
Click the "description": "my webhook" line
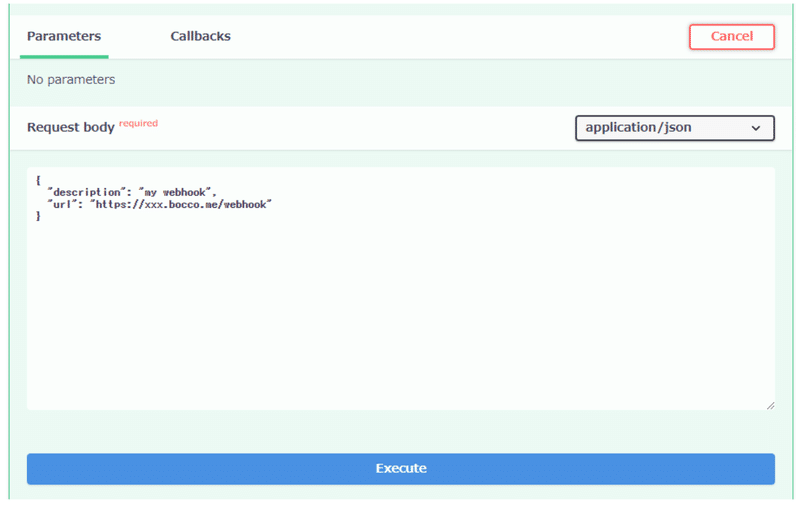tap(132, 192)
